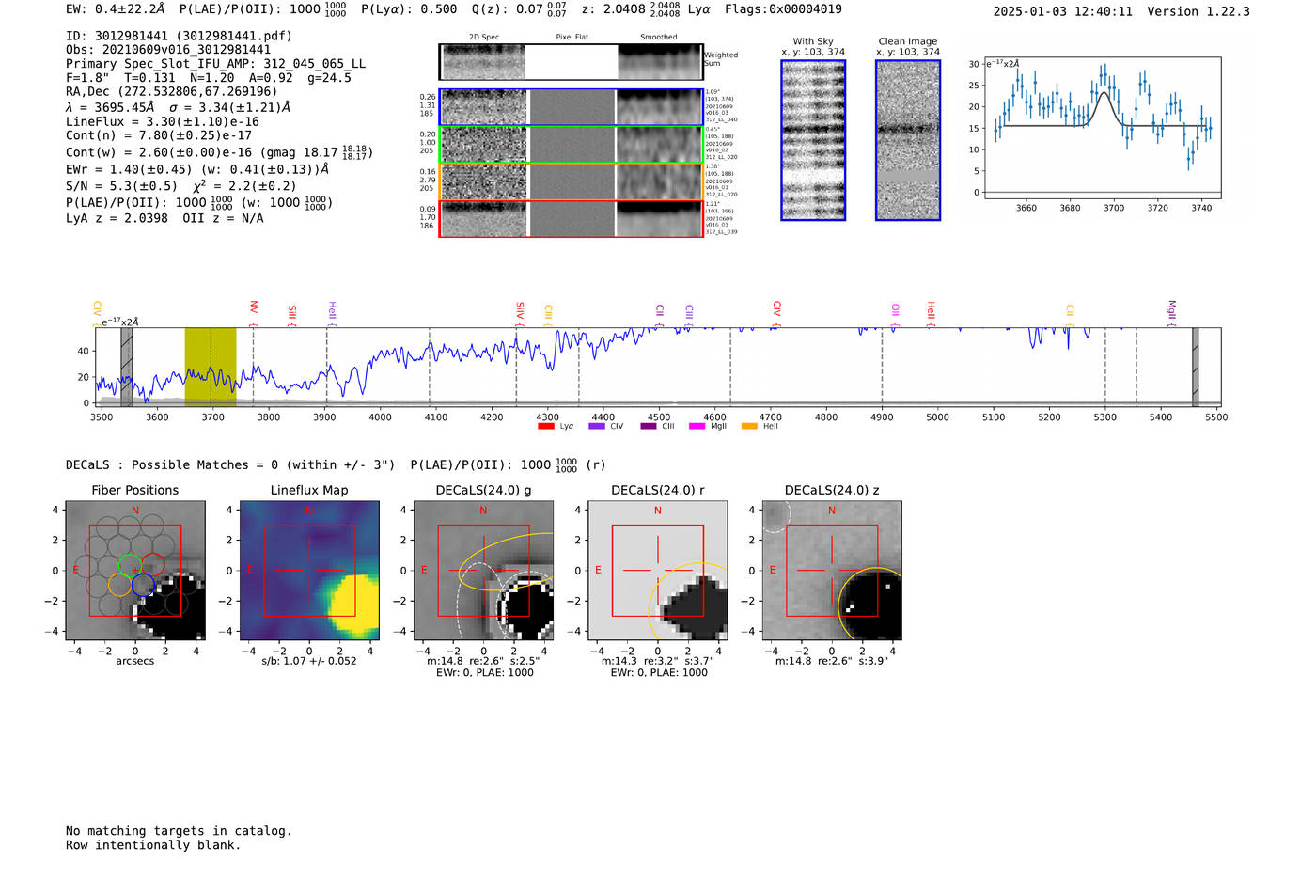
Task: Click the Gaussian line-fit plot near 3700
Action: point(1103,129)
